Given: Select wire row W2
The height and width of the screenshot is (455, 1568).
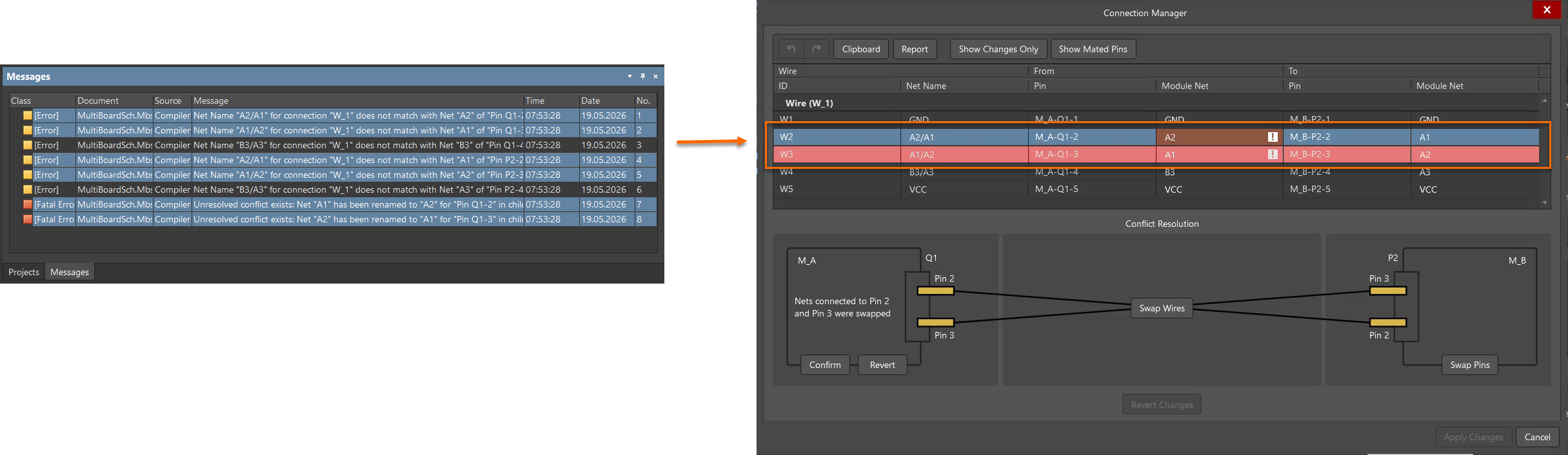Looking at the screenshot, I should coord(1156,137).
